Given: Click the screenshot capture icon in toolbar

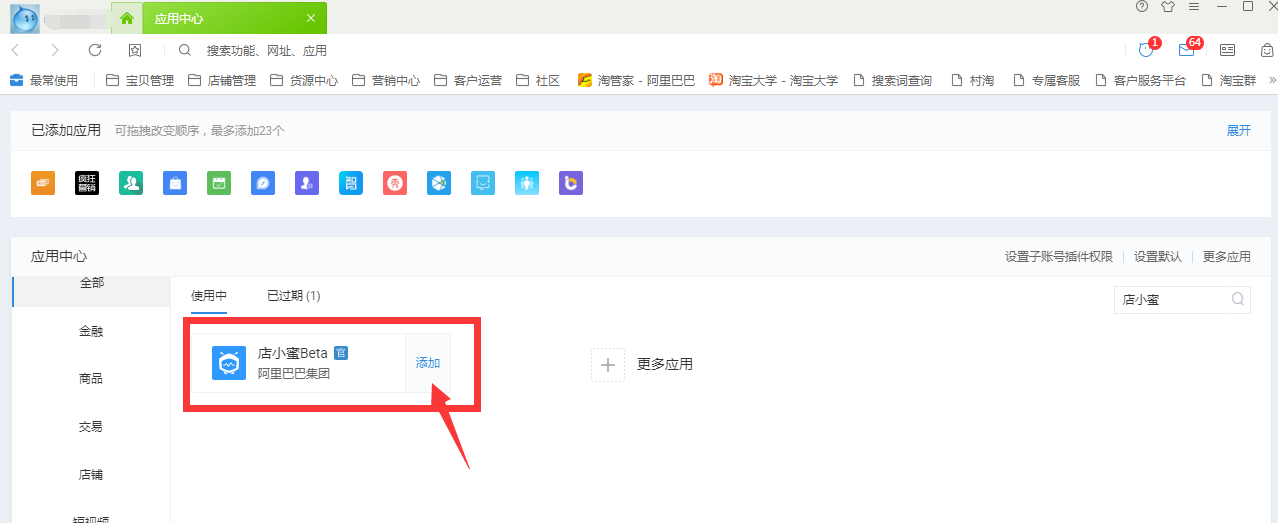Looking at the screenshot, I should [x=135, y=50].
